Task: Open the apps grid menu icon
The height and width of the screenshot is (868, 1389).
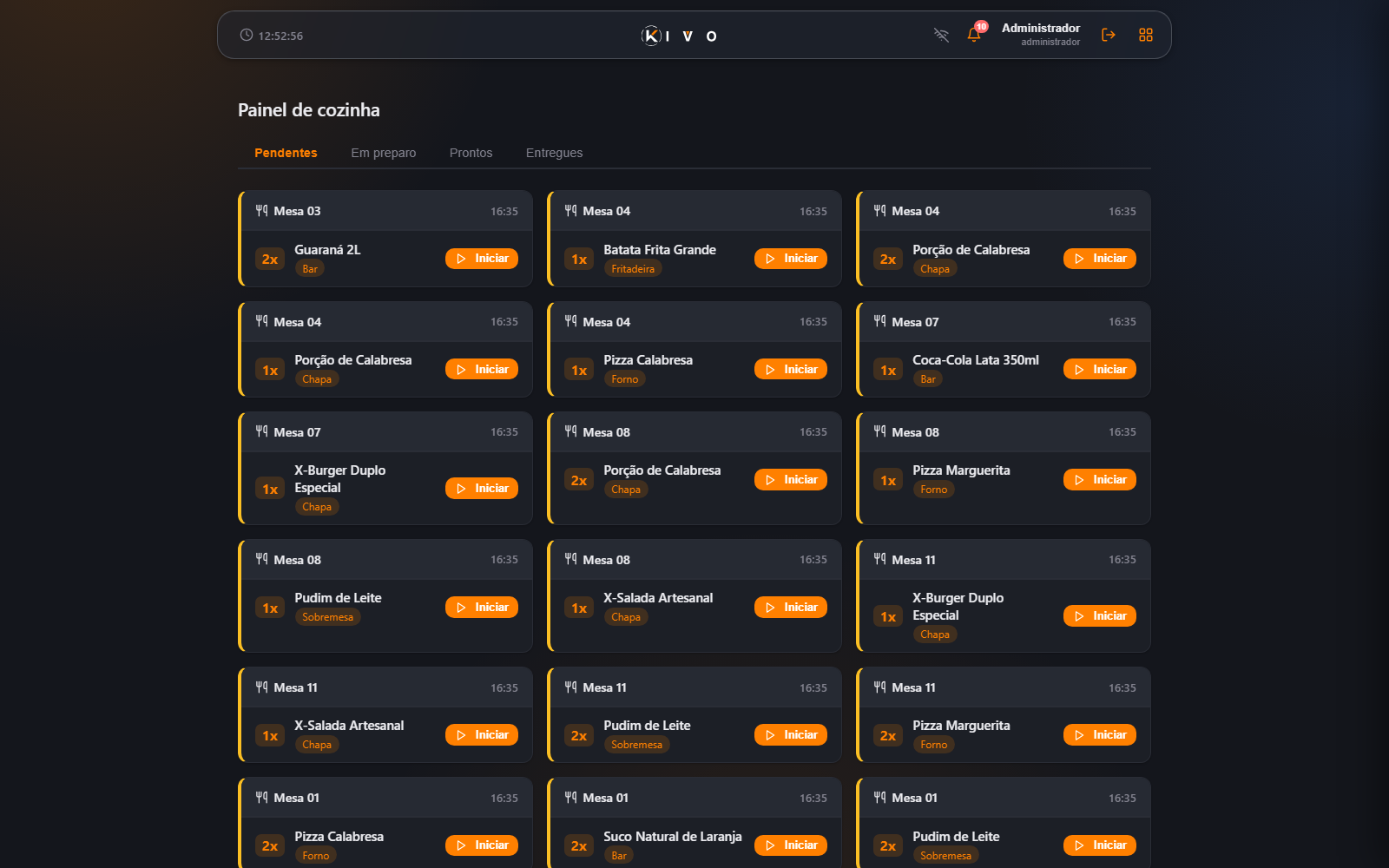Action: [x=1146, y=35]
